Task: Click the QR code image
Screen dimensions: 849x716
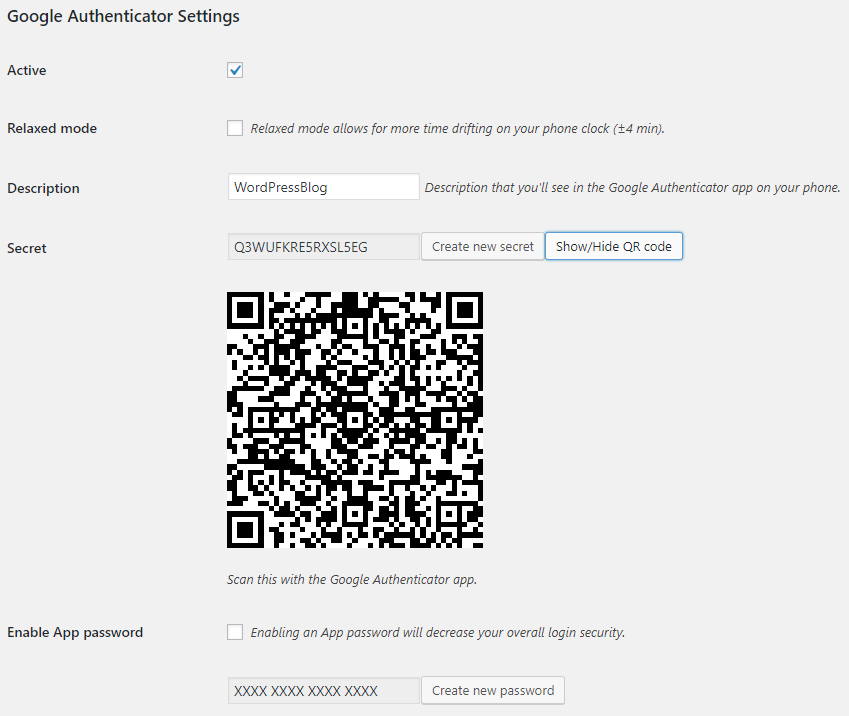Action: (x=355, y=420)
